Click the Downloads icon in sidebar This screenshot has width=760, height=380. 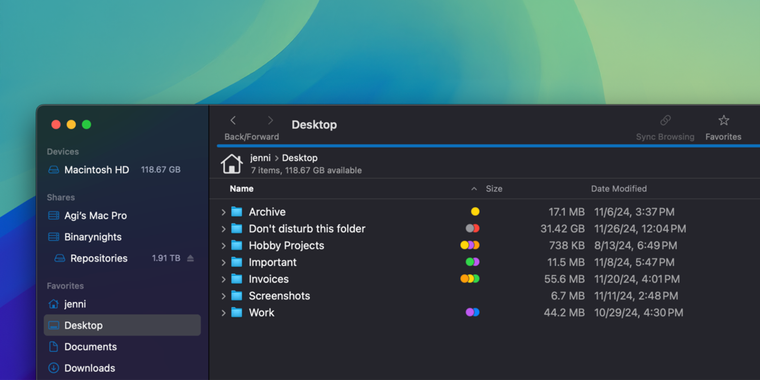(53, 368)
